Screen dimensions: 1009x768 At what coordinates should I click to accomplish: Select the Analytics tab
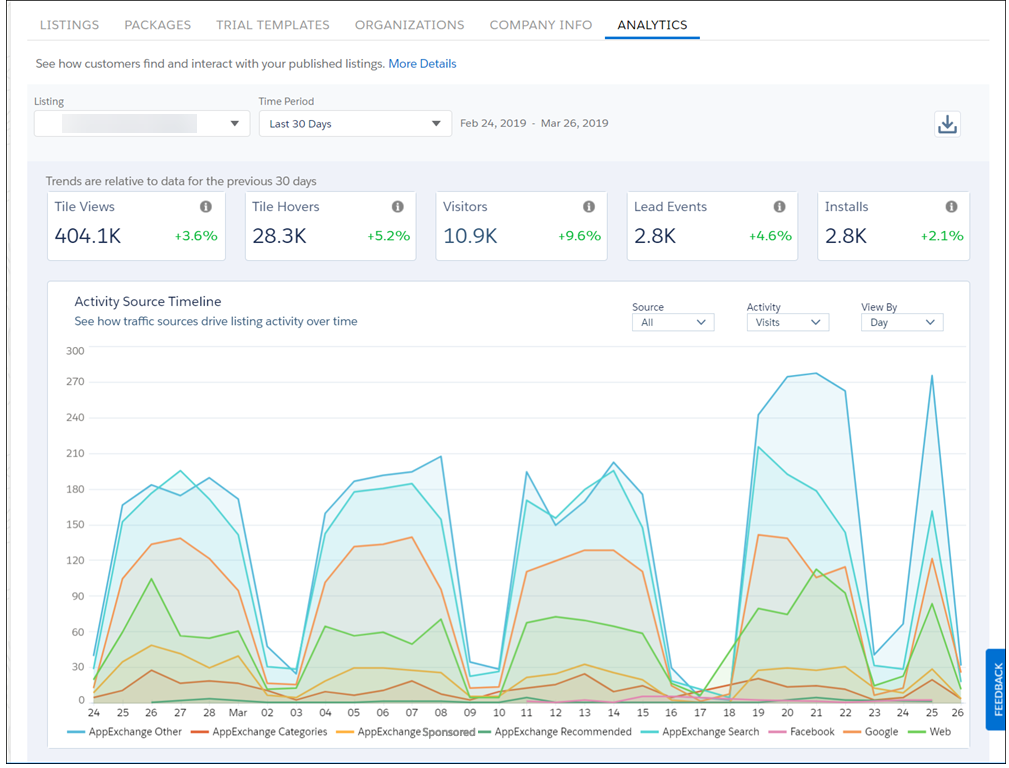click(x=653, y=25)
